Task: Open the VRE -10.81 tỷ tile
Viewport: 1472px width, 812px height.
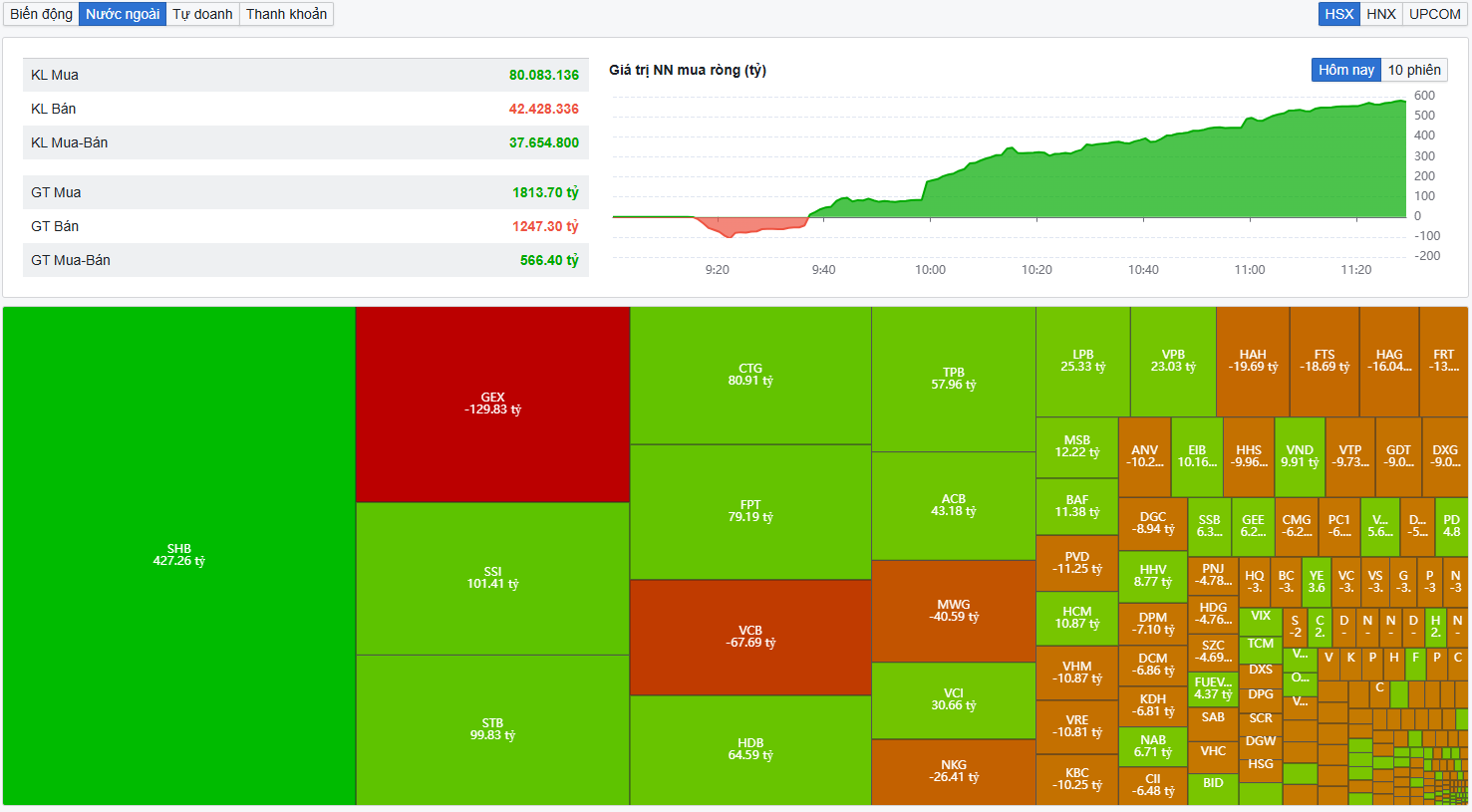Action: click(x=1077, y=727)
